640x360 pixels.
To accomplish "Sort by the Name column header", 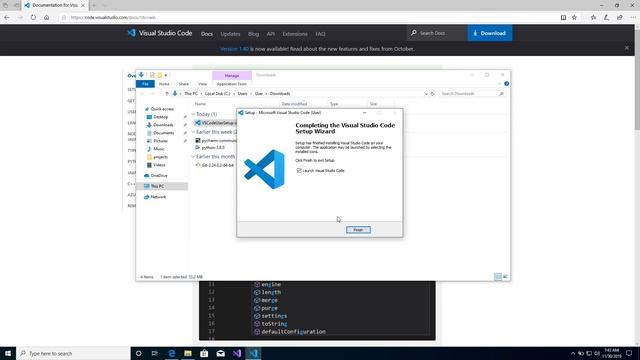I will (200, 104).
